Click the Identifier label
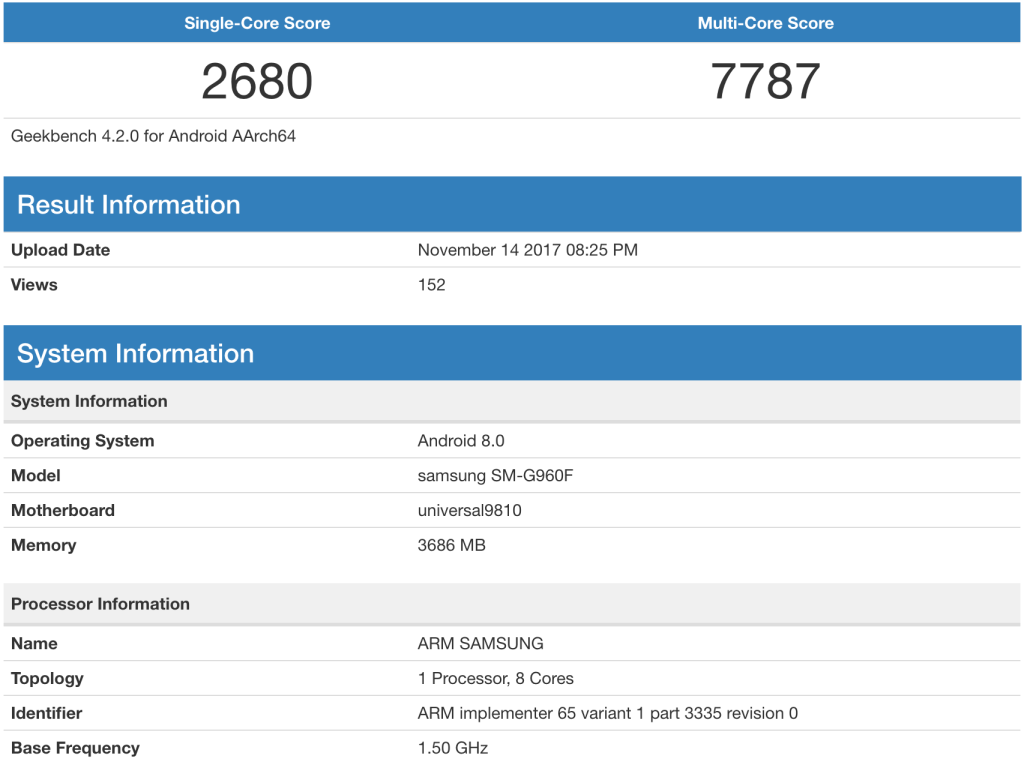Image resolution: width=1024 pixels, height=768 pixels. [x=46, y=713]
